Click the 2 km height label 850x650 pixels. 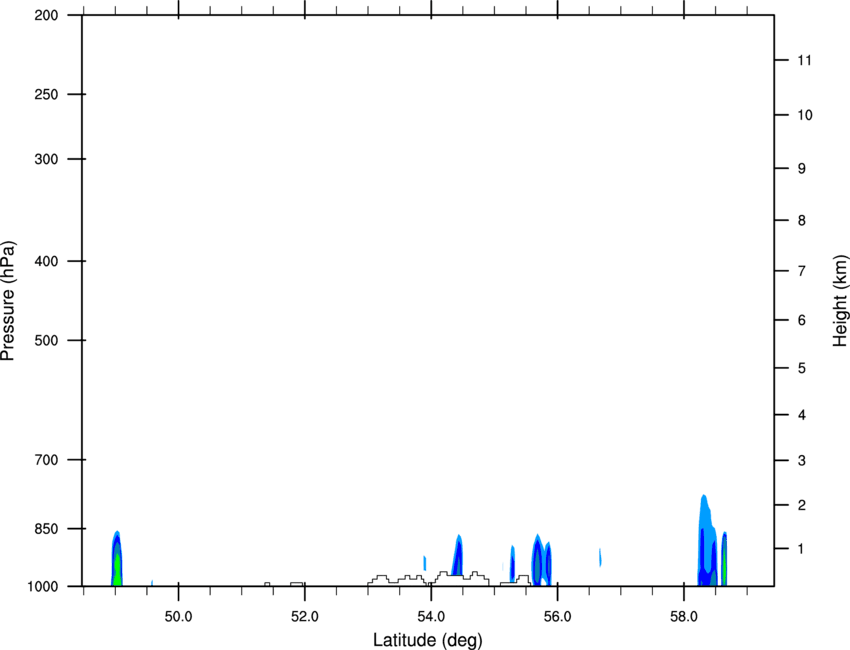pos(802,505)
